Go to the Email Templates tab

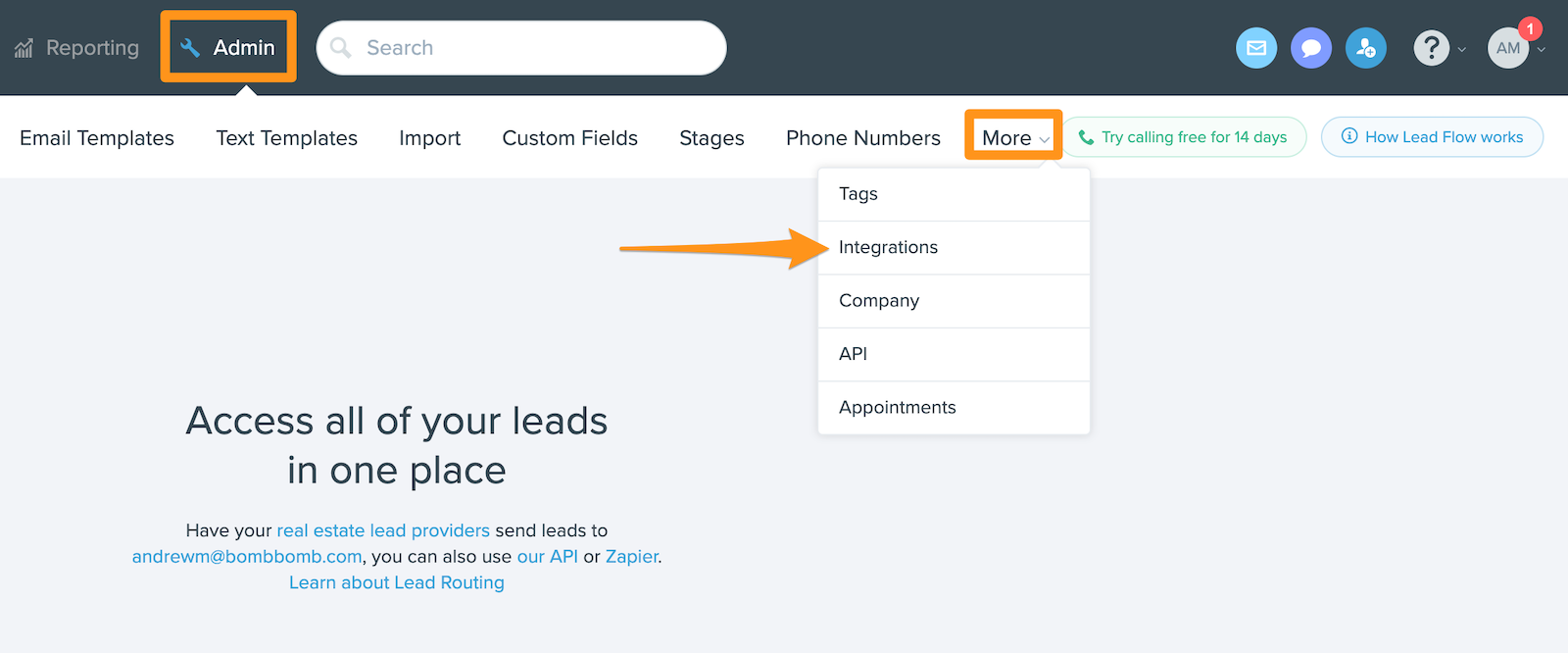tap(97, 138)
